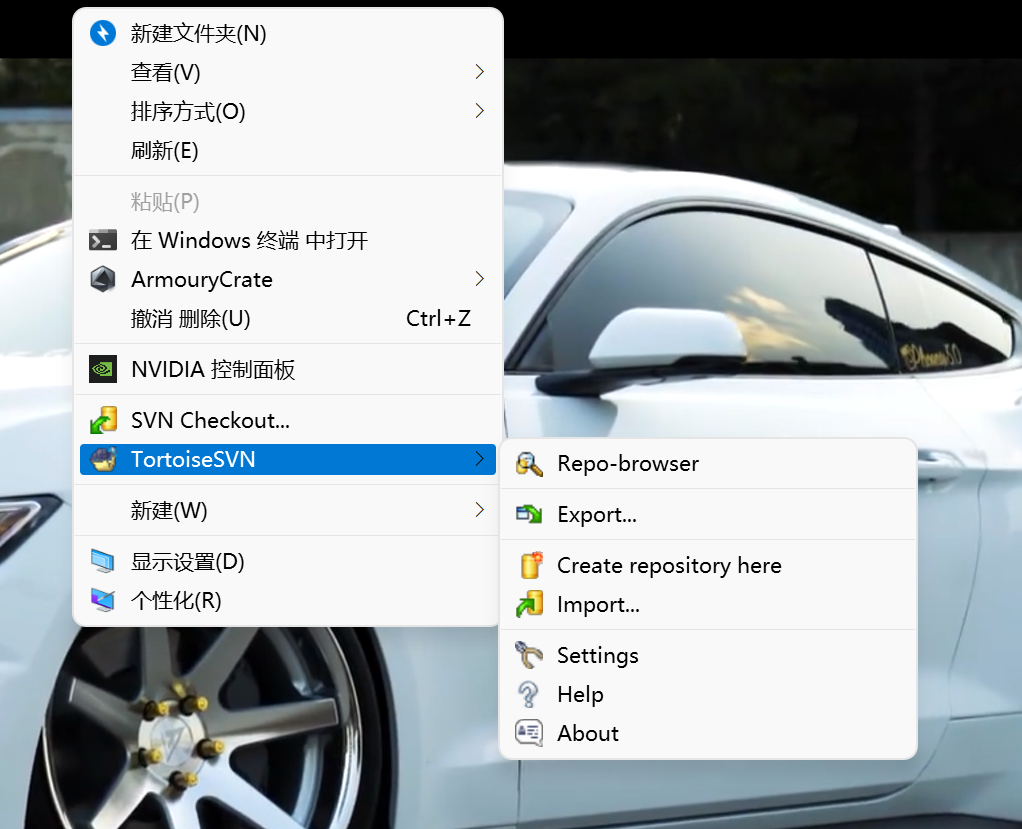
Task: Select the 粘贴(P) menu entry
Action: 288,201
